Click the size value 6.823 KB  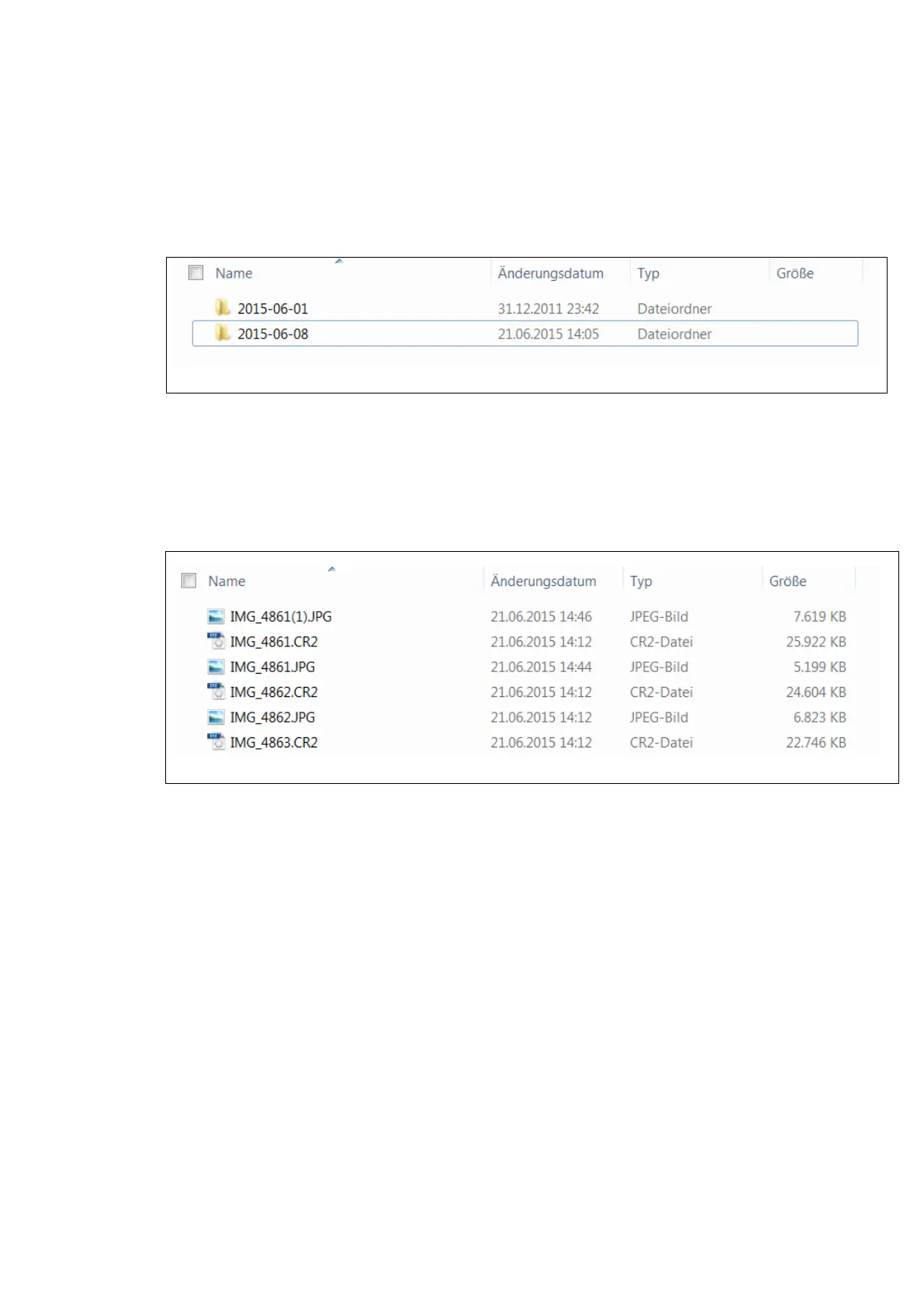820,718
